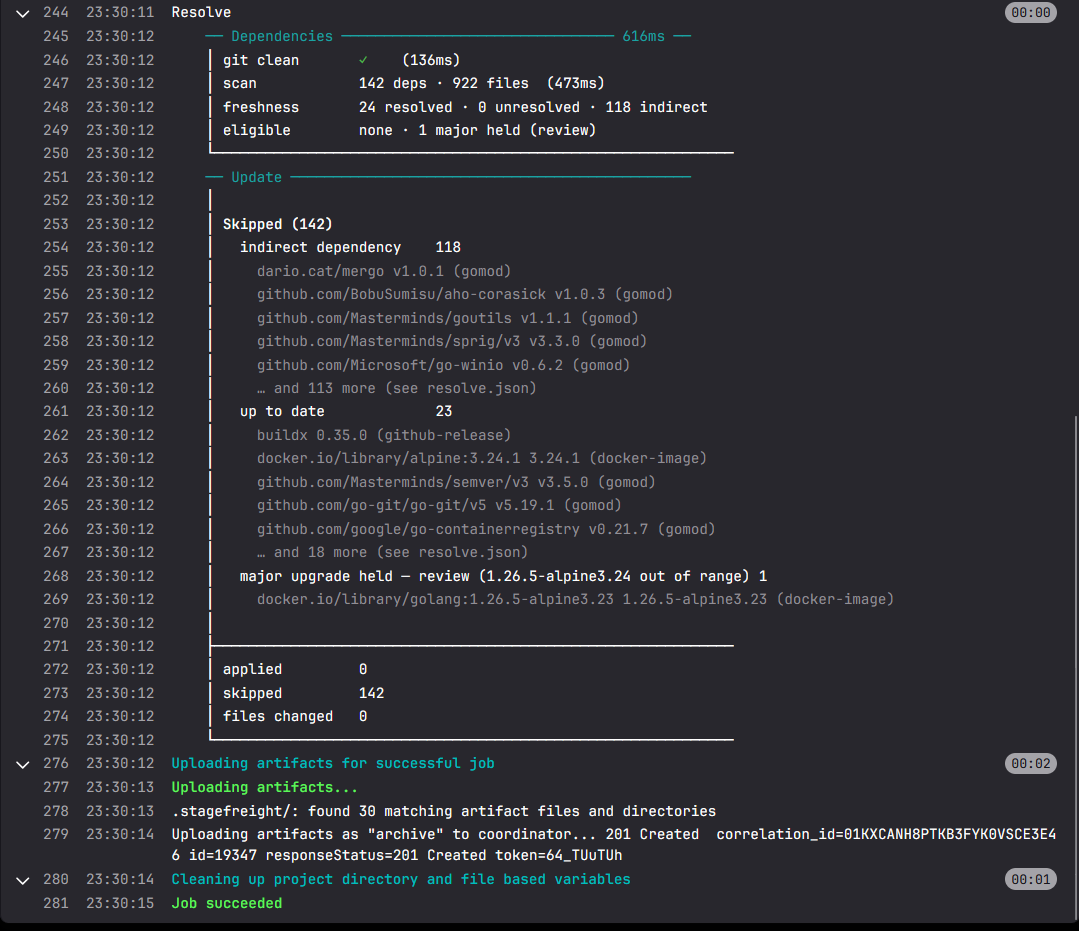Viewport: 1079px width, 931px height.
Task: Collapse the Cleaning up project directory chevron
Action: coord(23,880)
